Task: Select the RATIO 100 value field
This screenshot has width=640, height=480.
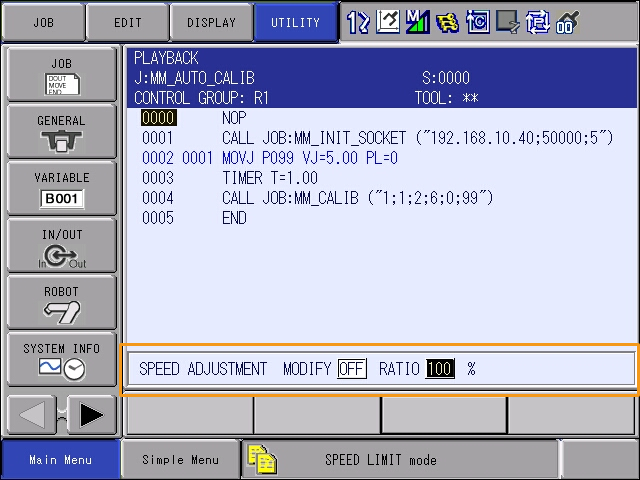Action: pos(440,369)
